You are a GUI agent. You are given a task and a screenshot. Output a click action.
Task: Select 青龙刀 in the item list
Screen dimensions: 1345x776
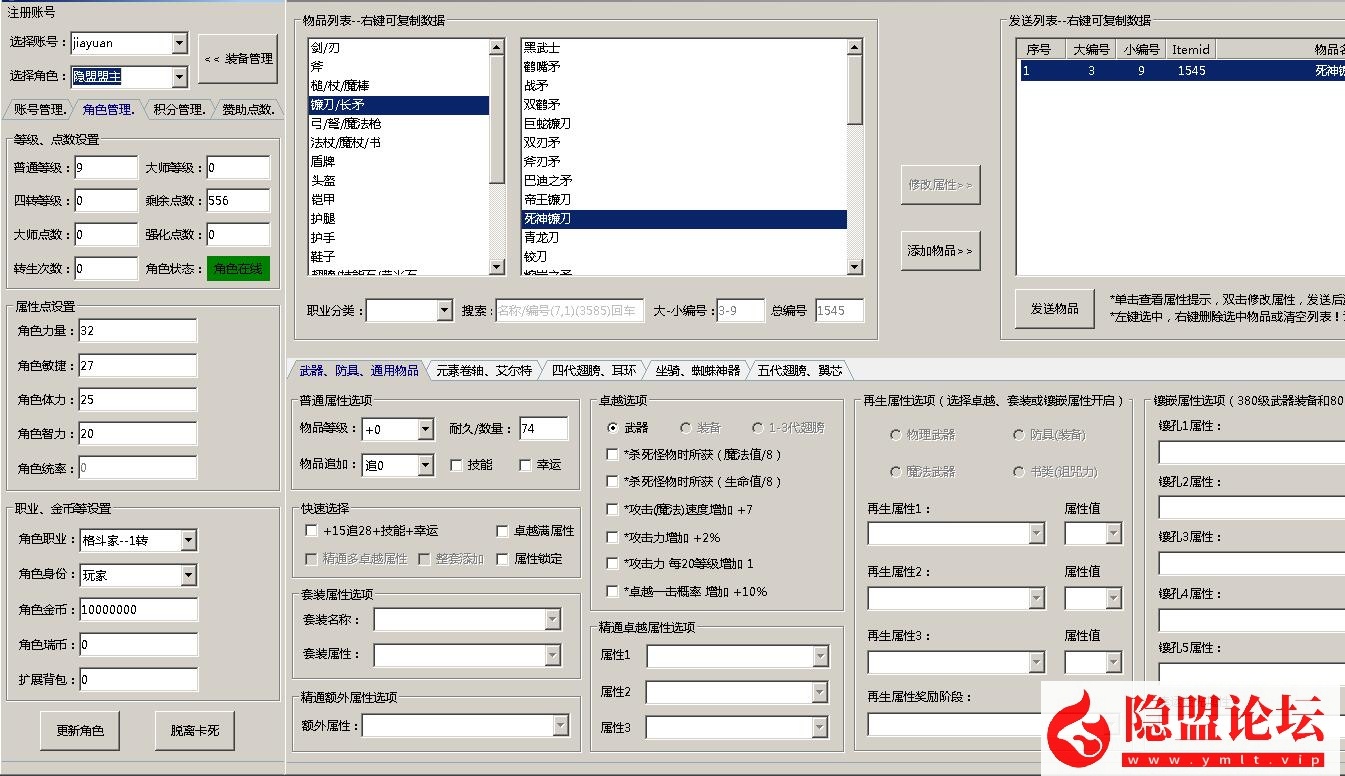click(x=684, y=238)
